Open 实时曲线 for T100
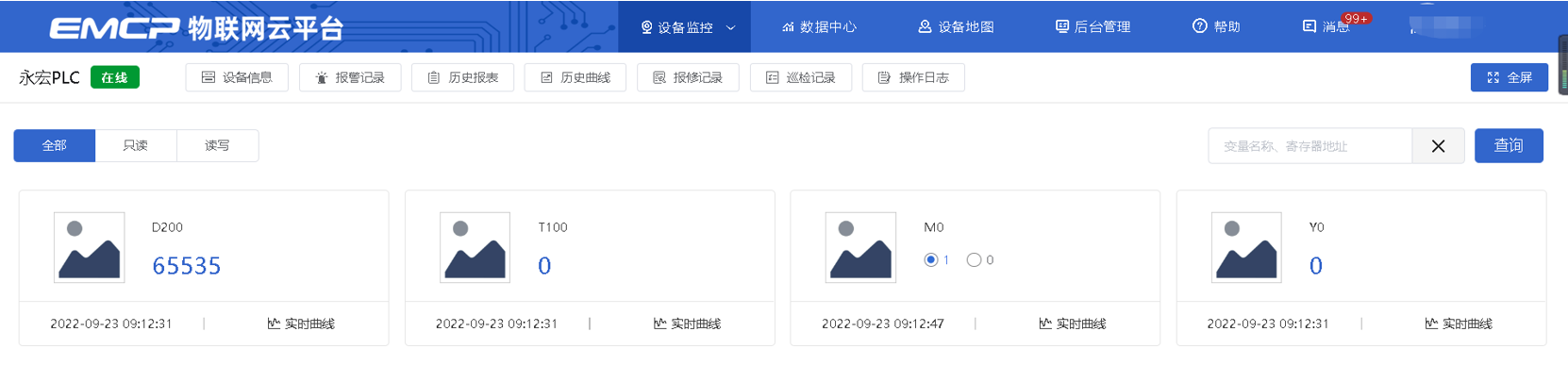1568x365 pixels. point(687,324)
